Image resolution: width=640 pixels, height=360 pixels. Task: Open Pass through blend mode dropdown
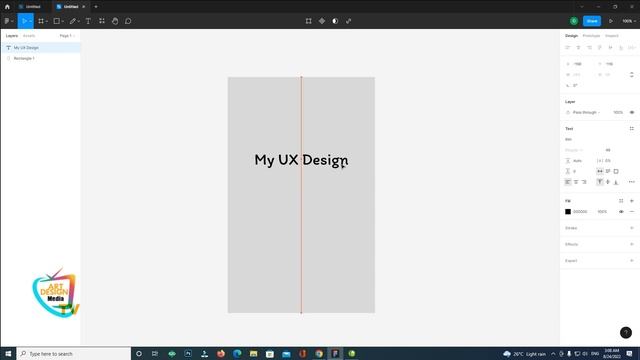click(x=586, y=112)
